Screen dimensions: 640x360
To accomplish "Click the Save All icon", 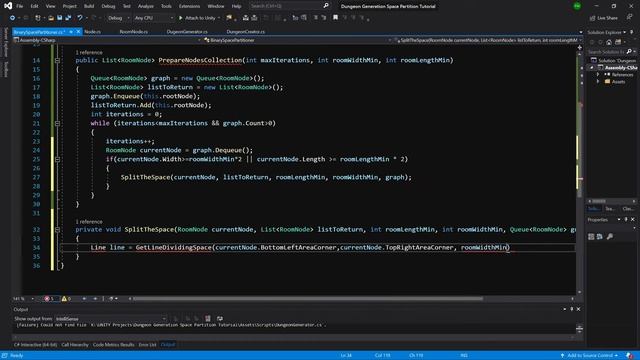I will click(68, 18).
